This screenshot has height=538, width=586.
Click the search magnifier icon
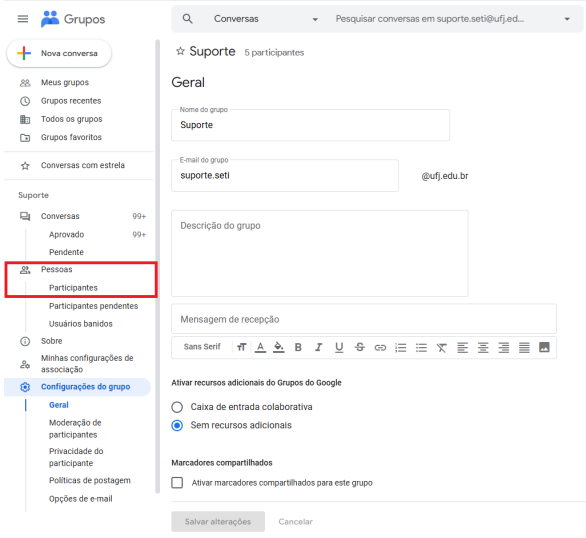point(188,19)
